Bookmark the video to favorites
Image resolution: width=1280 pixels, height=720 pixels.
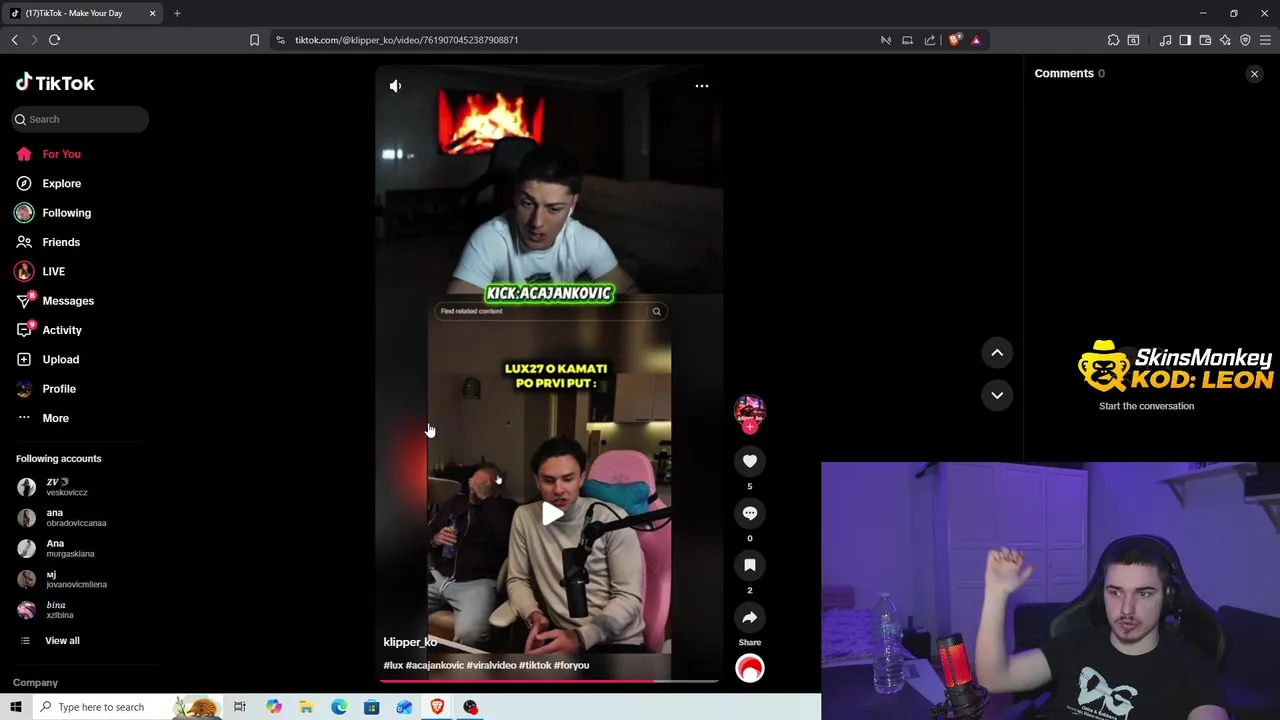pos(750,565)
